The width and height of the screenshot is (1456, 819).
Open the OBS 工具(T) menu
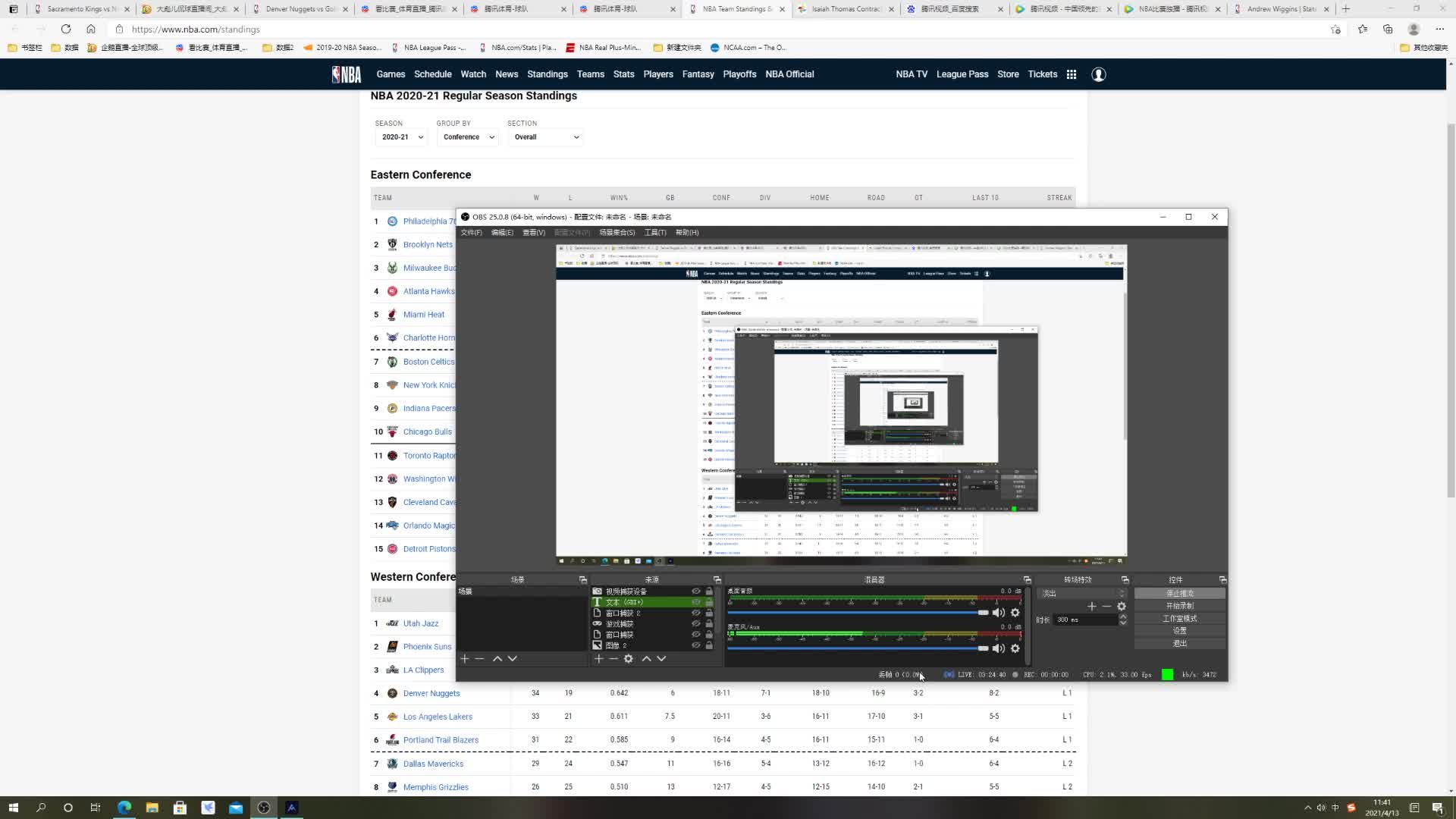[654, 233]
